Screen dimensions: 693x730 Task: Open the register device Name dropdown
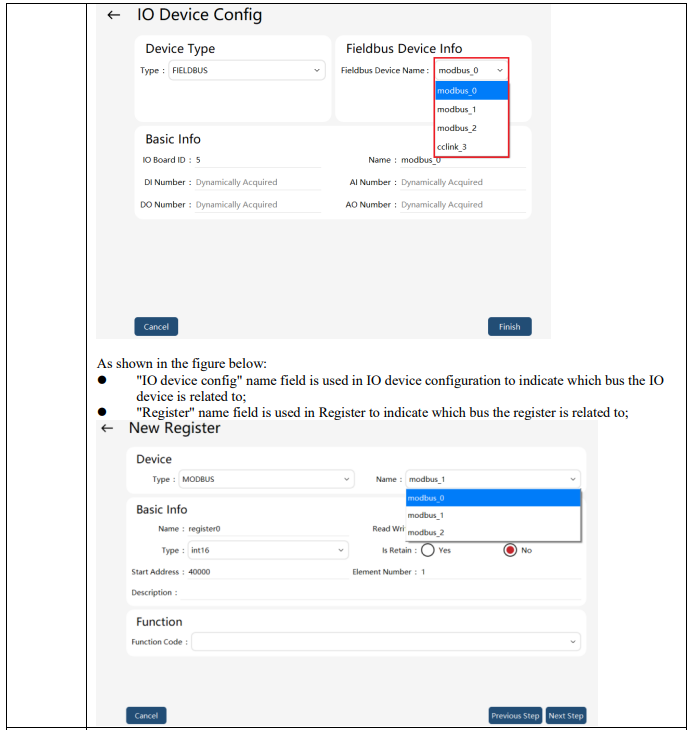pos(493,479)
